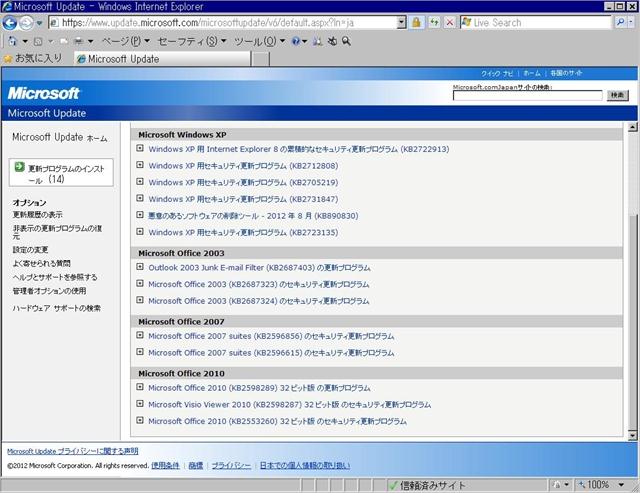The image size is (640, 493).
Task: Open the セーフティ(S) menu
Action: tap(192, 41)
